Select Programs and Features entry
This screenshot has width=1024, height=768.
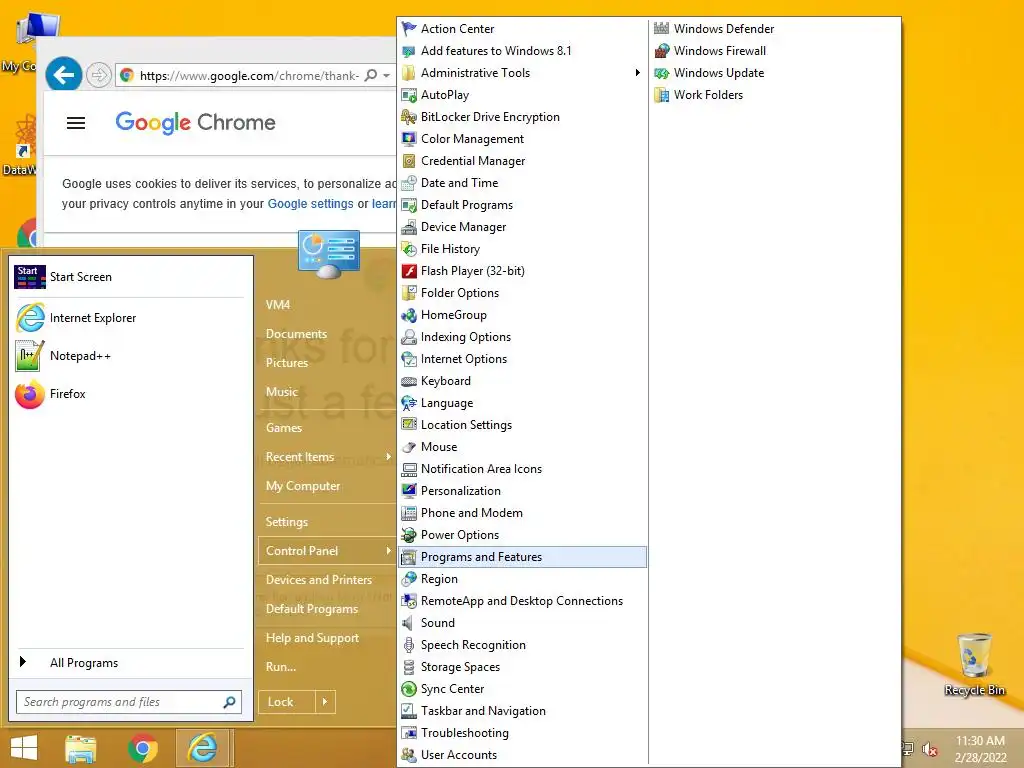click(522, 557)
